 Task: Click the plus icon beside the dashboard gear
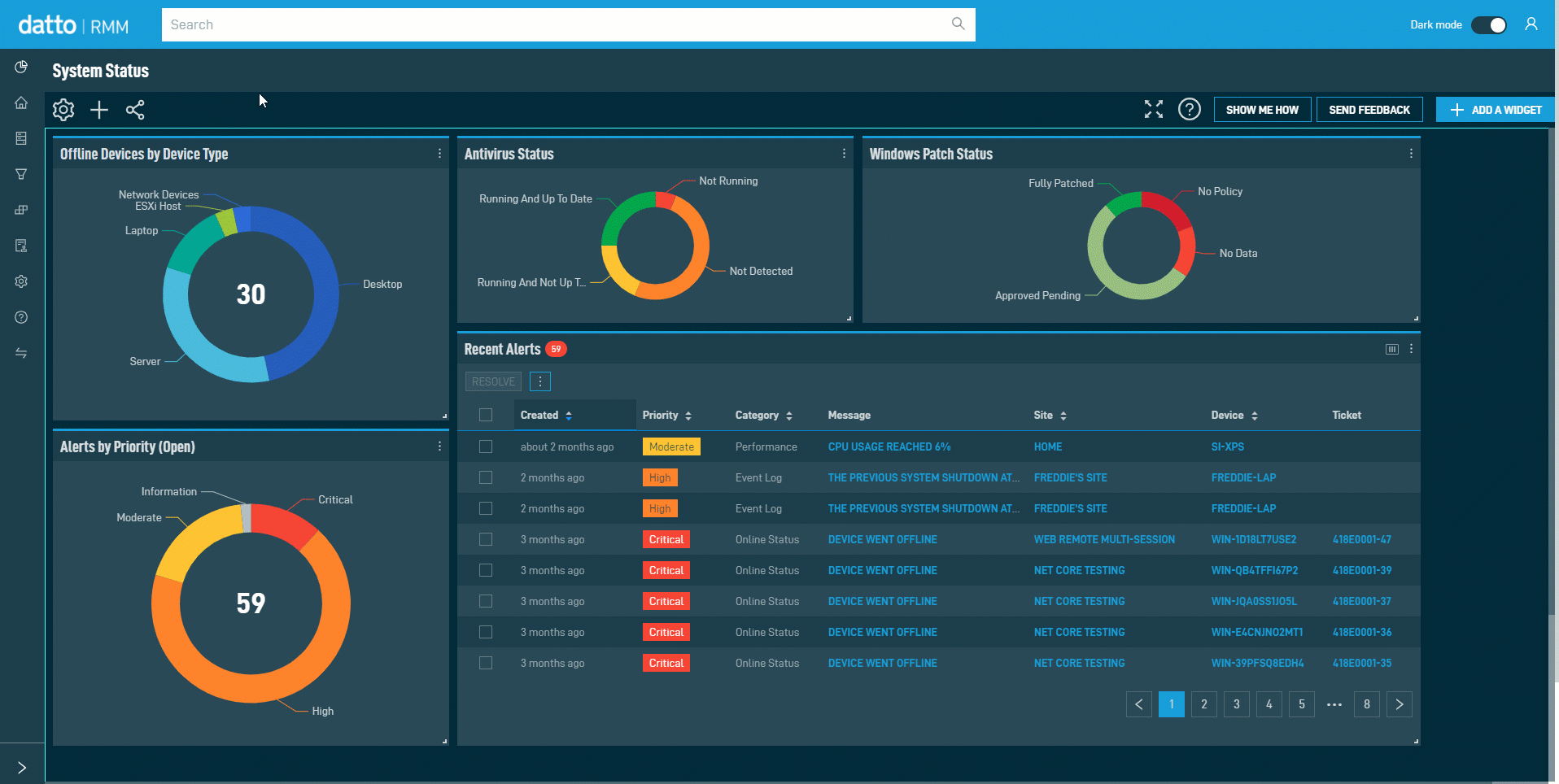pyautogui.click(x=99, y=110)
